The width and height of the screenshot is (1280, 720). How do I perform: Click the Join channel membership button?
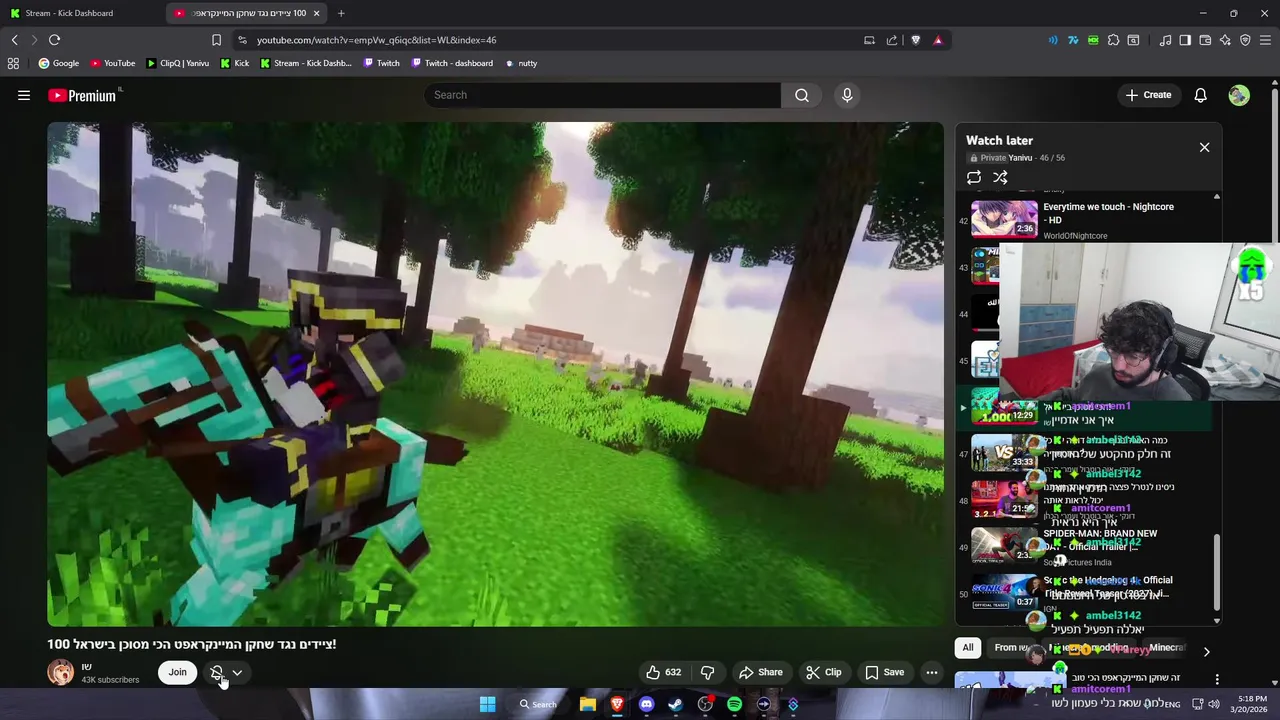click(x=177, y=672)
